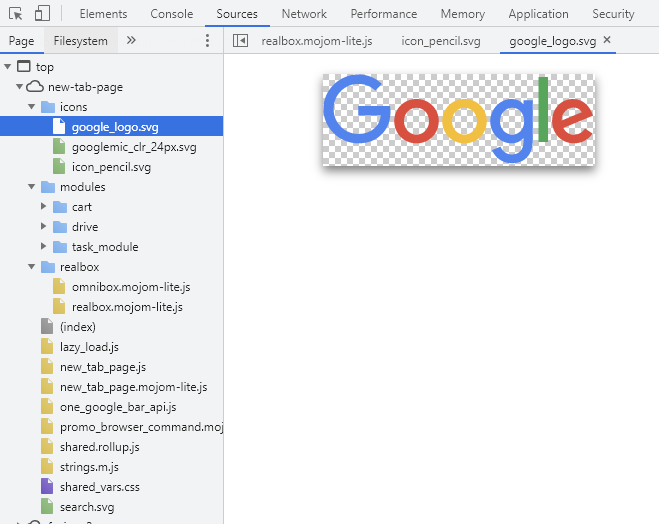This screenshot has width=659, height=524.
Task: Click the realbox folder icon
Action: coord(48,267)
